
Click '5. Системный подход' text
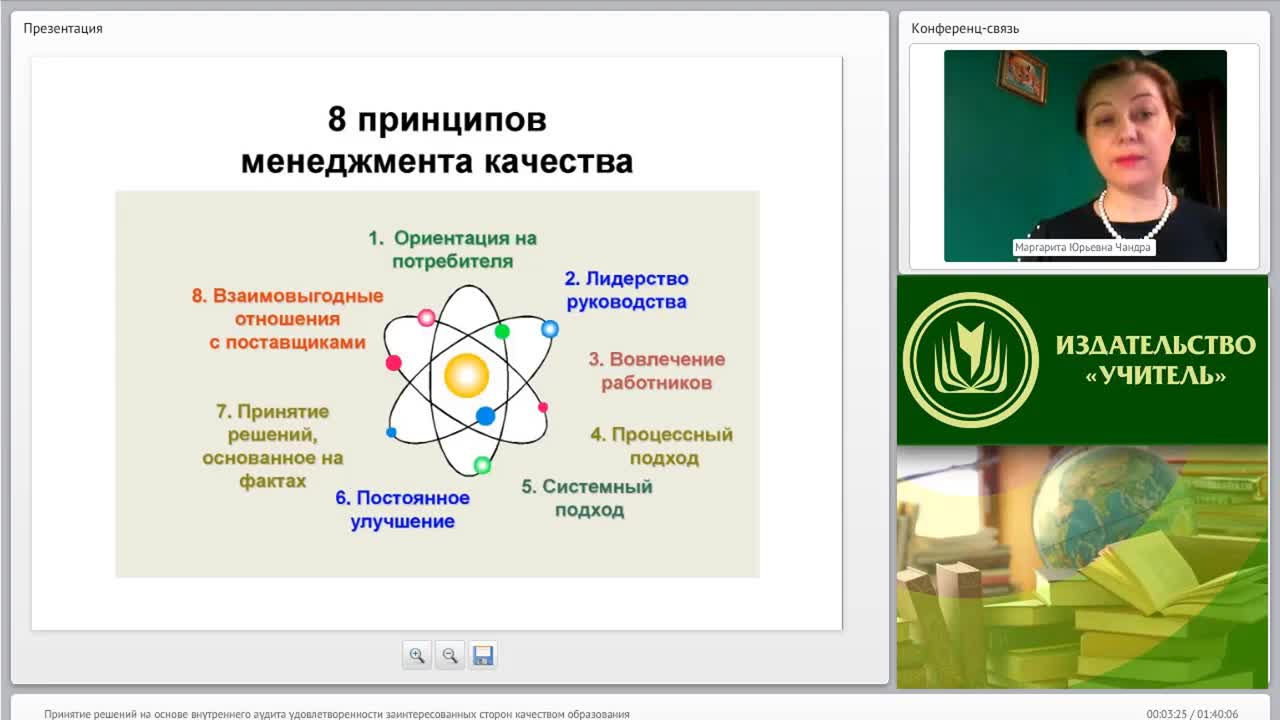point(588,498)
